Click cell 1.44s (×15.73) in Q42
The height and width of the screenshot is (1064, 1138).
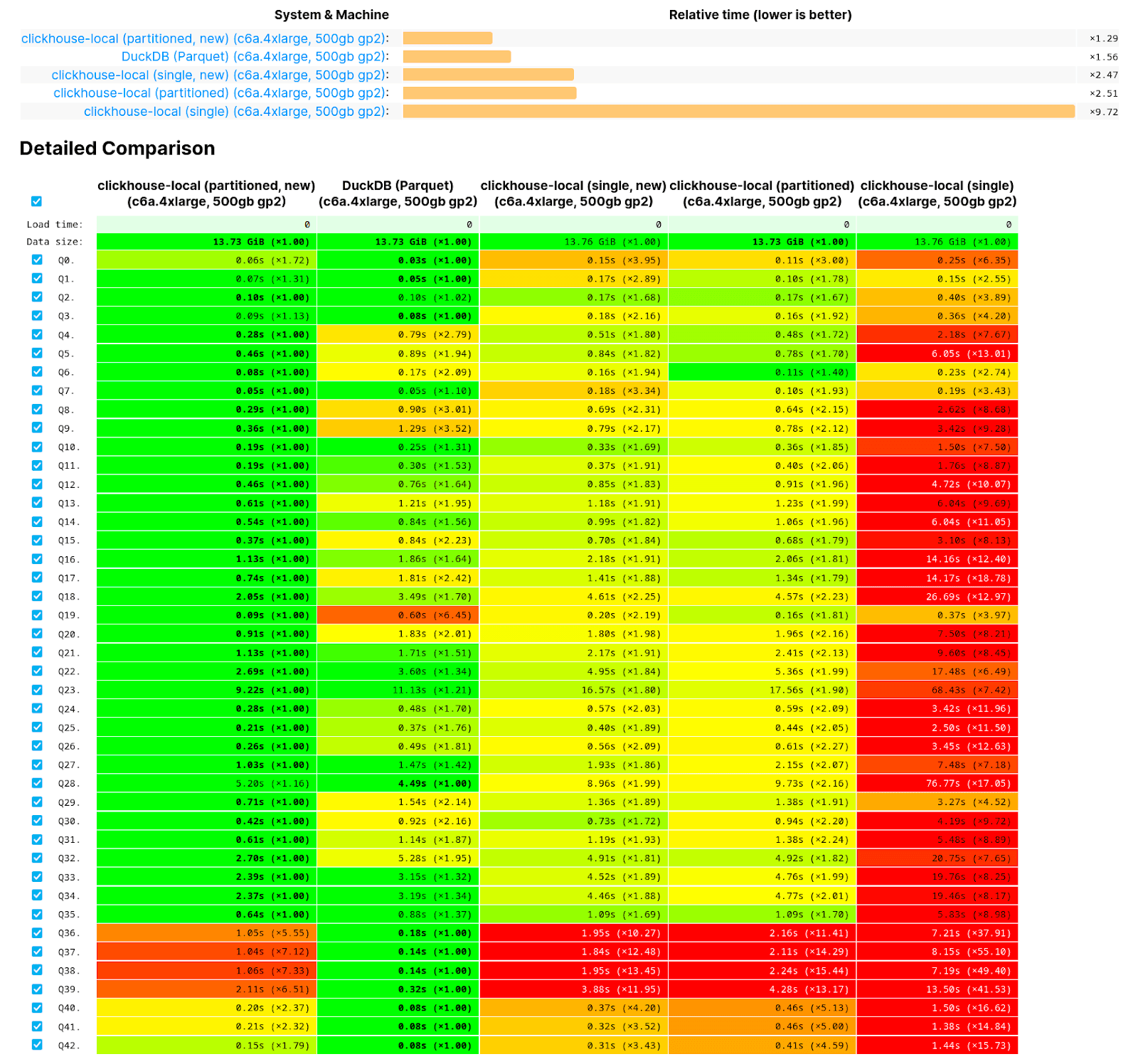pos(937,1045)
